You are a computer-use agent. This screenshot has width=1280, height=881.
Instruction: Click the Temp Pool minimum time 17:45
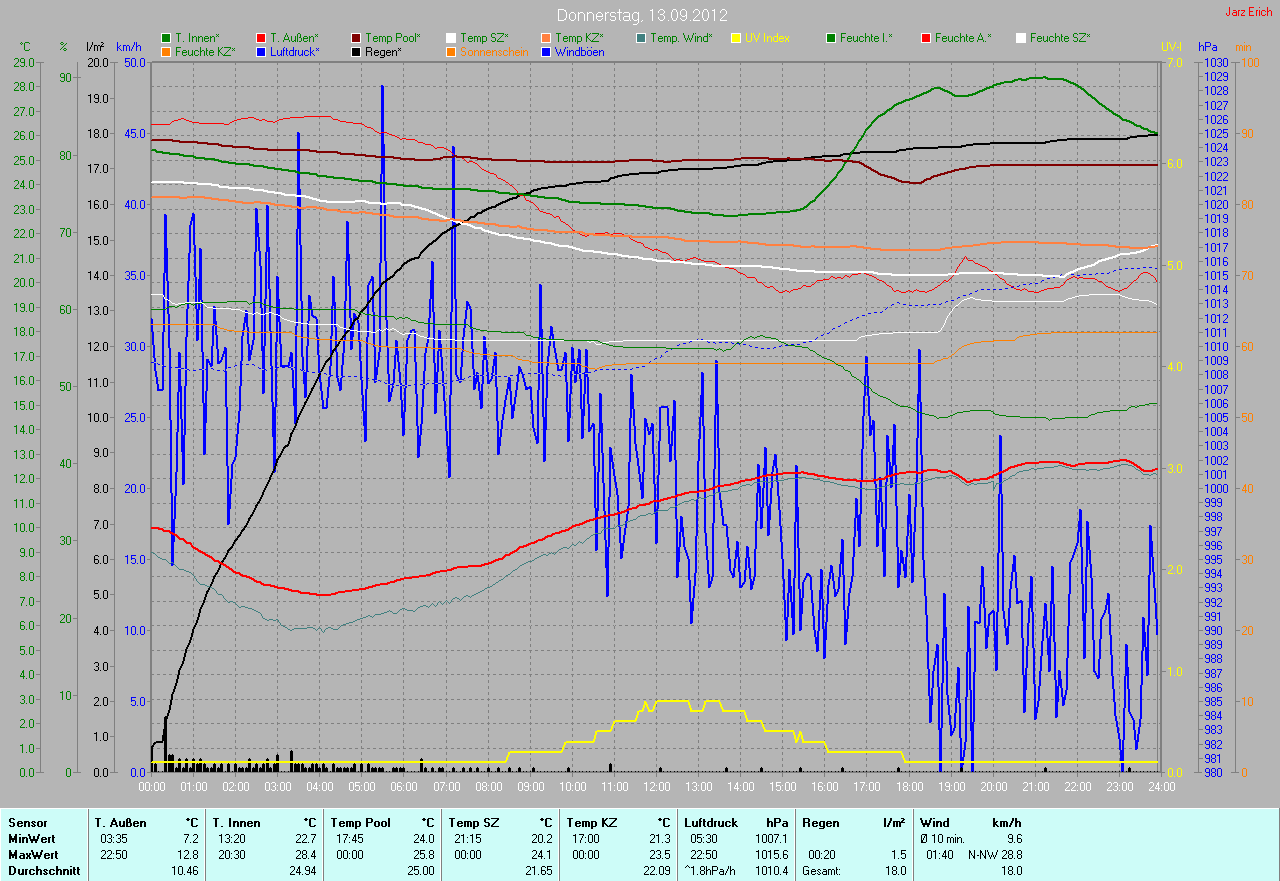(351, 839)
